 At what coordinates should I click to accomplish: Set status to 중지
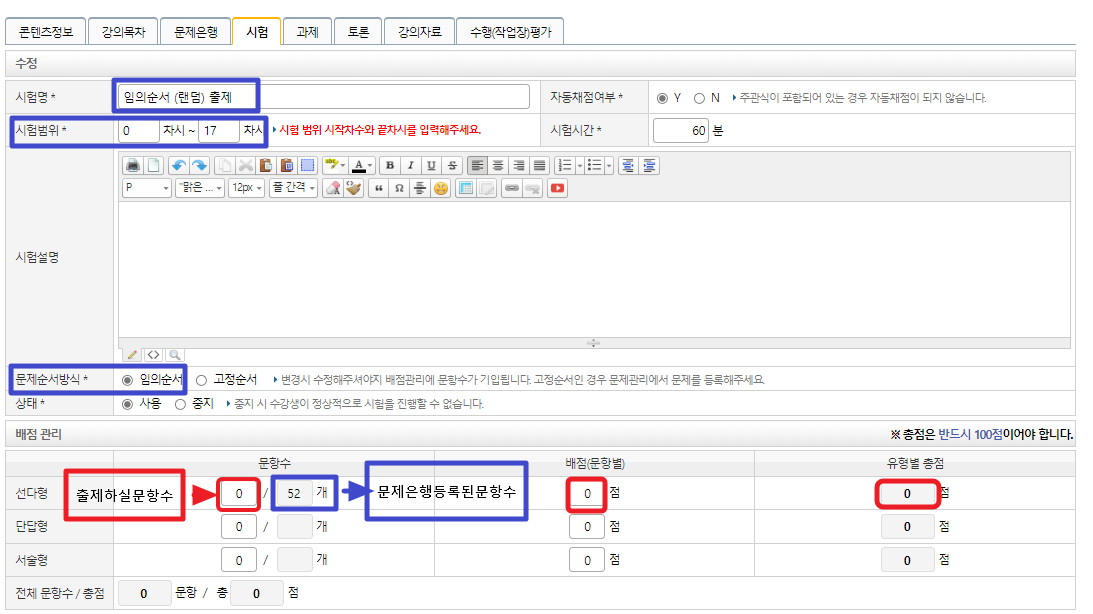click(180, 404)
